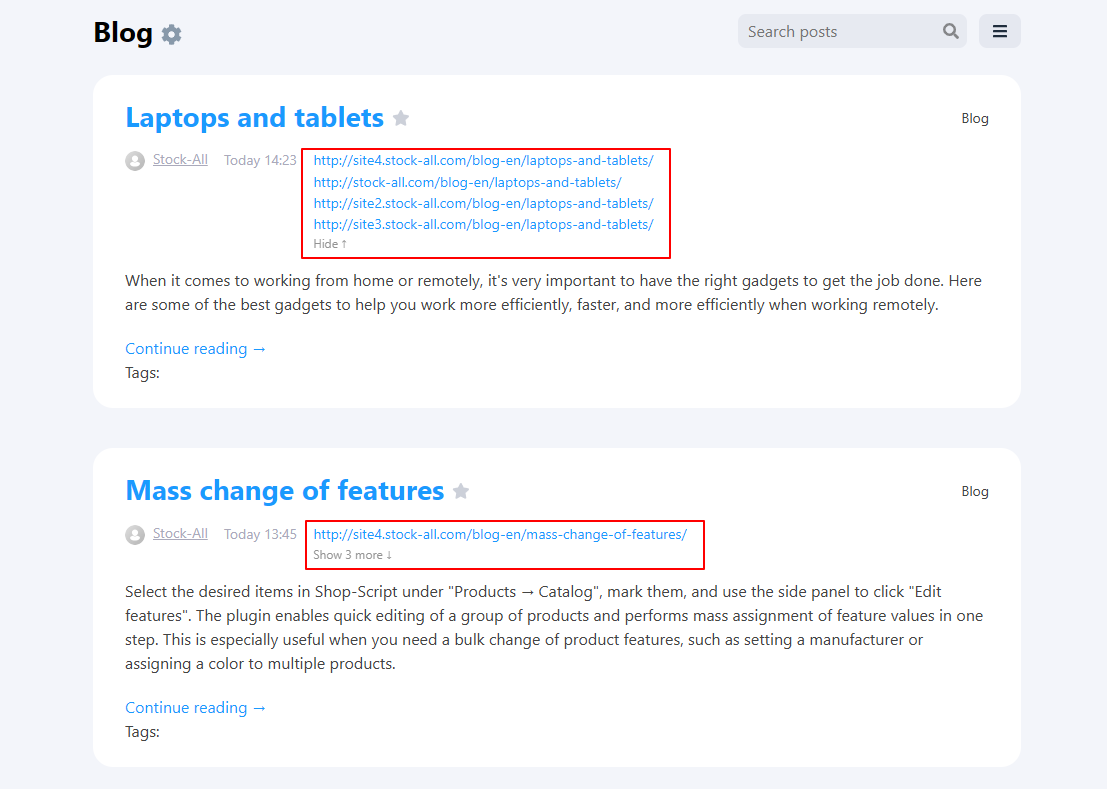Open blog settings via the gear icon
This screenshot has width=1107, height=789.
click(x=170, y=33)
